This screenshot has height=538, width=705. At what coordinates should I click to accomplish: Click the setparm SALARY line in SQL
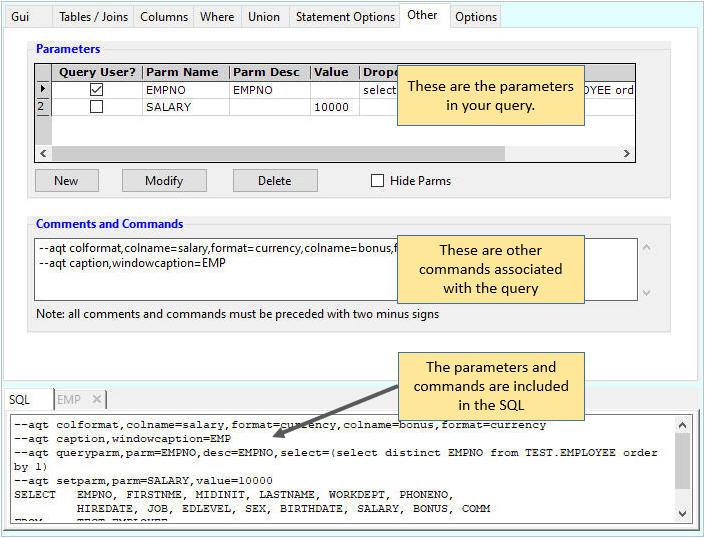(143, 480)
